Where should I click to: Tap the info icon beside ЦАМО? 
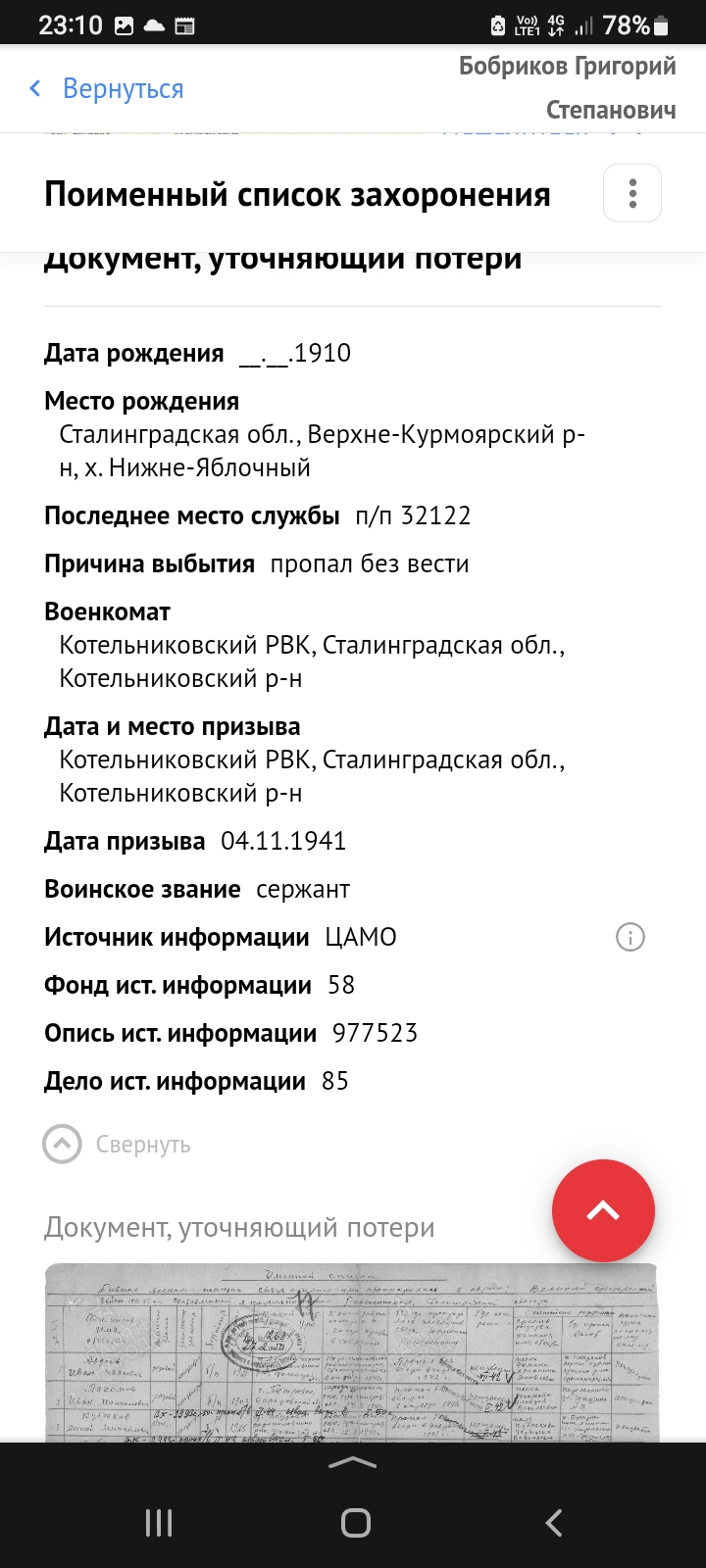tap(630, 938)
